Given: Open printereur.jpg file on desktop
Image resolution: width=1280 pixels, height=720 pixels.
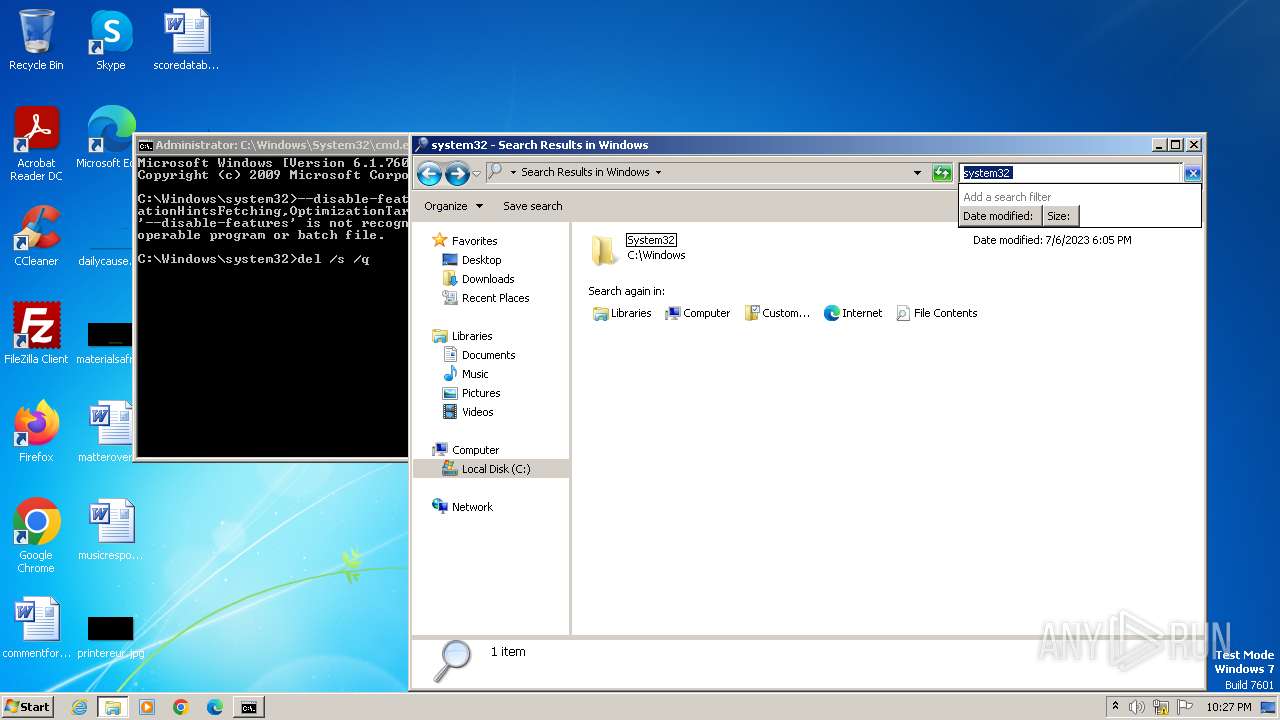Looking at the screenshot, I should [110, 636].
